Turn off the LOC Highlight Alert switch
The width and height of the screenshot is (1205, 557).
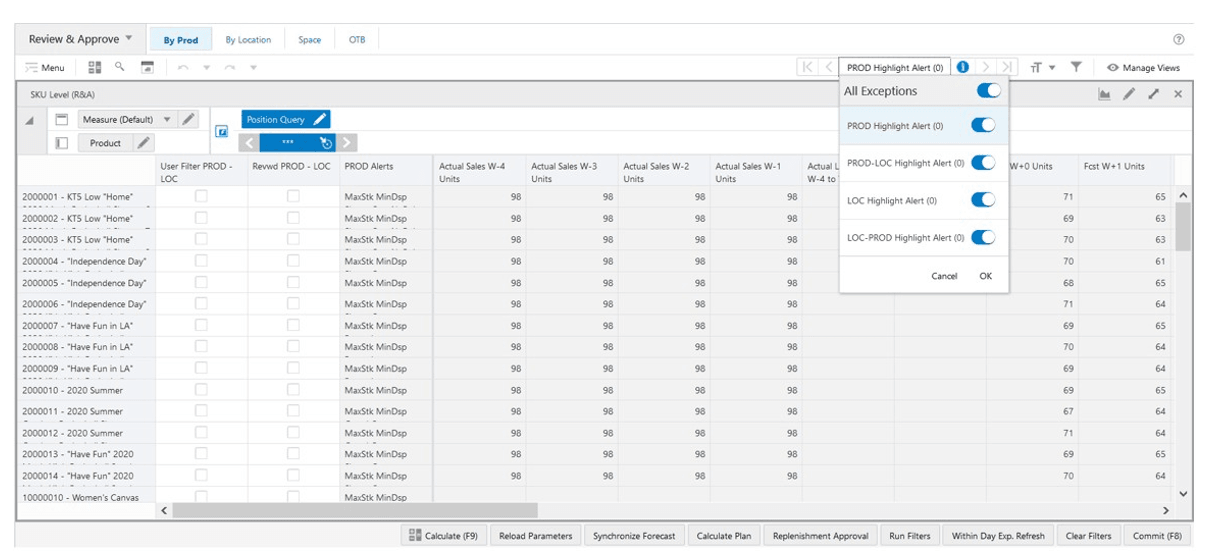983,200
